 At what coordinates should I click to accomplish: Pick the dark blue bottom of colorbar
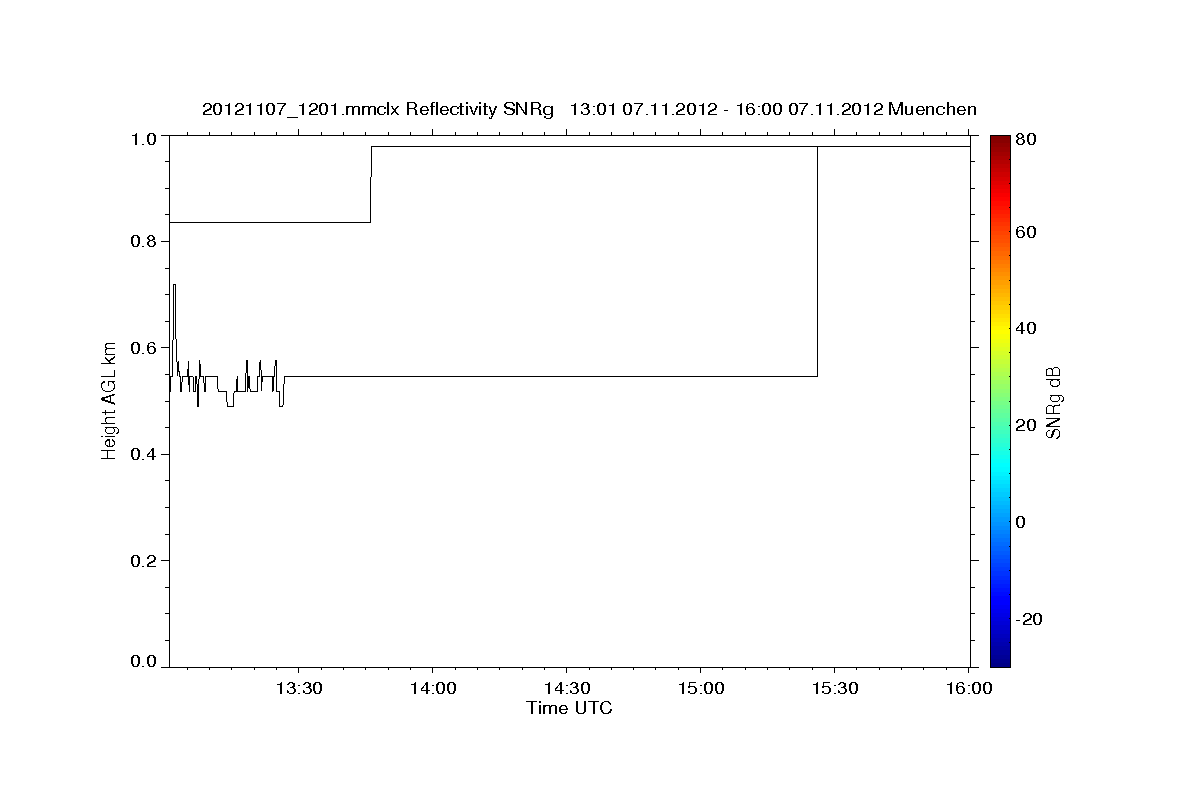coord(1000,660)
